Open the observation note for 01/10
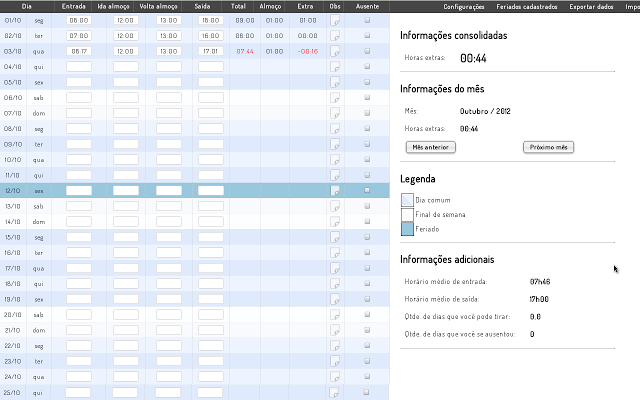 [x=336, y=19]
